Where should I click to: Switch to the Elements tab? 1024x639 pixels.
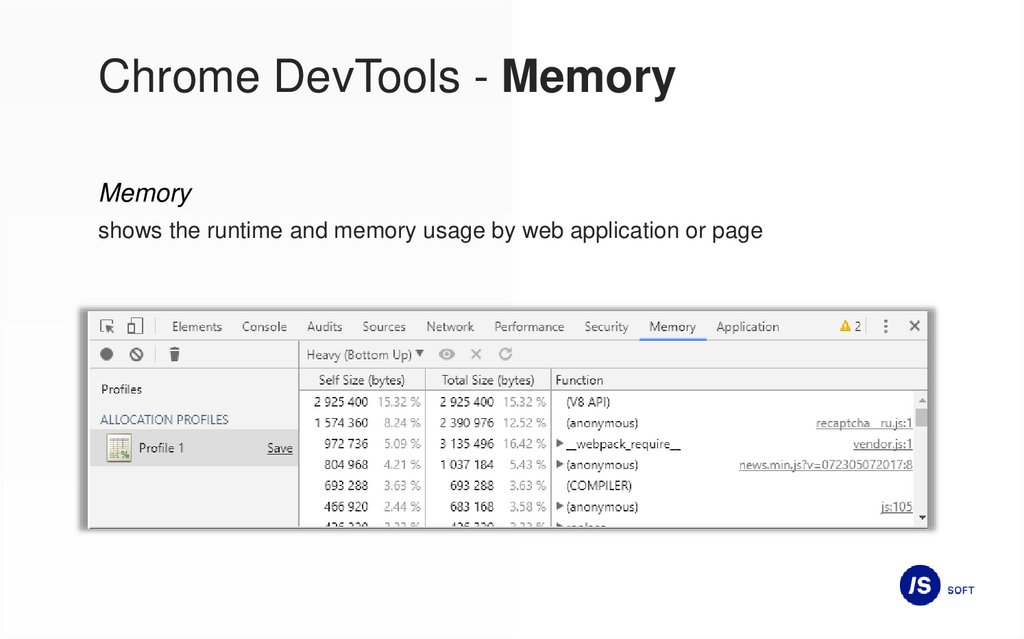(197, 327)
